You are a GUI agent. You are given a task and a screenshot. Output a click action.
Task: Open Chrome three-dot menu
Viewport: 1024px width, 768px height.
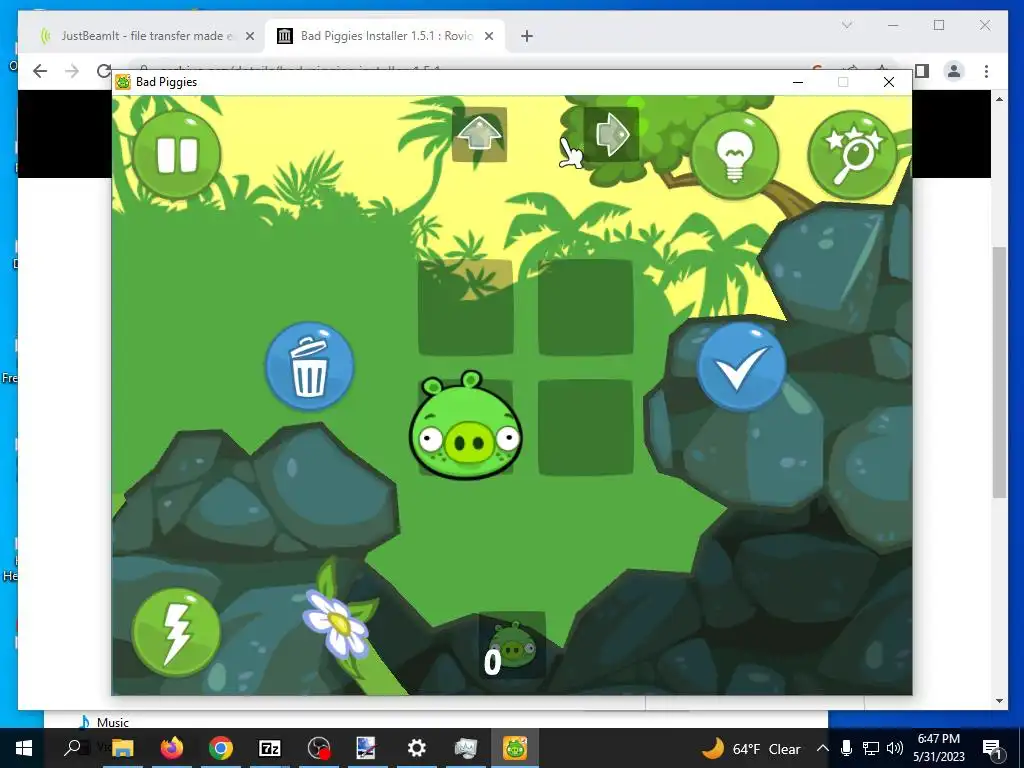pyautogui.click(x=986, y=71)
